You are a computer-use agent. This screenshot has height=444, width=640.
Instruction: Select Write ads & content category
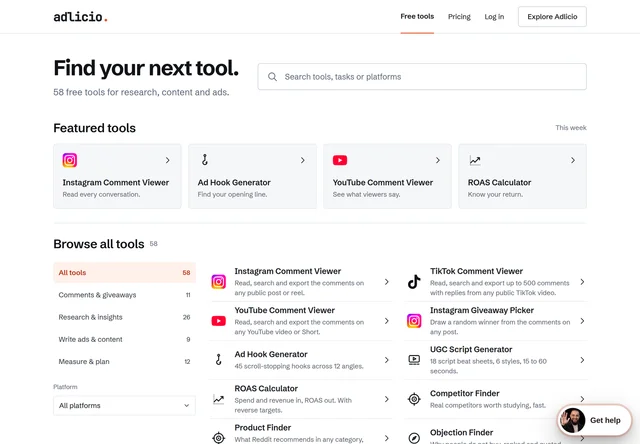pos(124,339)
